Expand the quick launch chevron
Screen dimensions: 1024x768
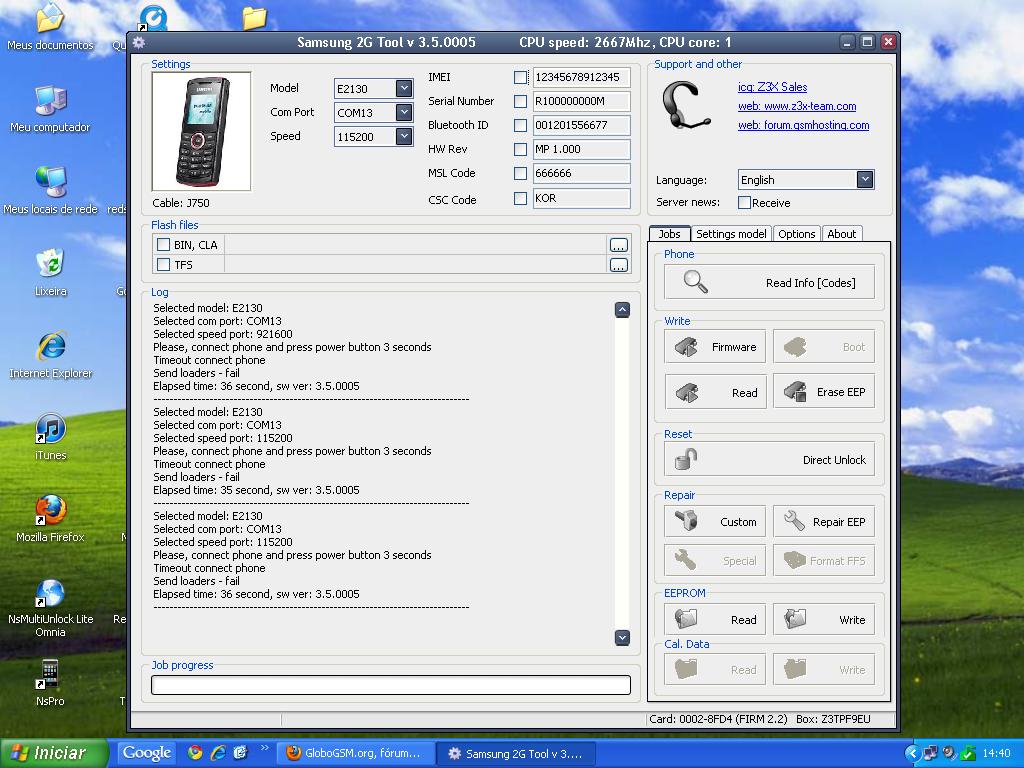264,748
